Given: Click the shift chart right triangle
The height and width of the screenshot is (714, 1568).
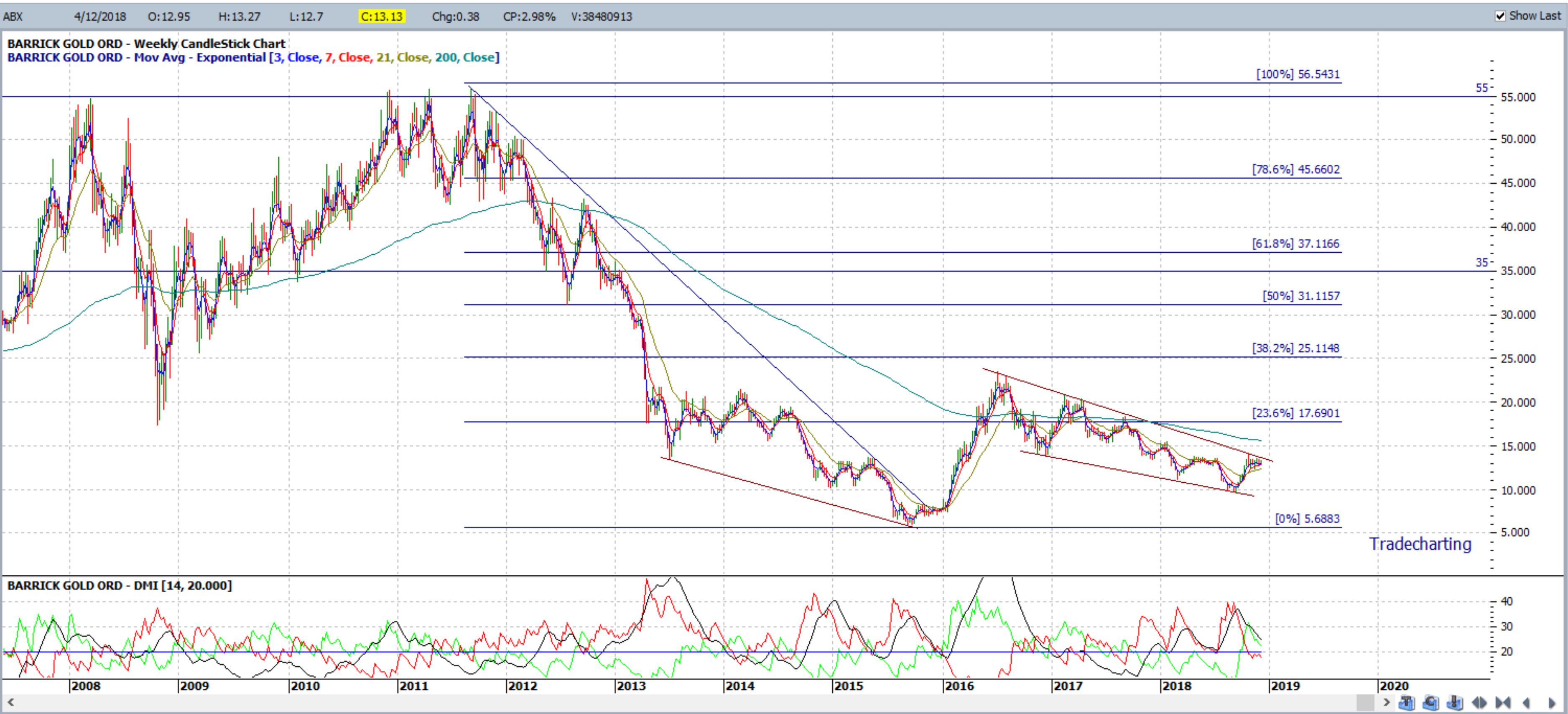Looking at the screenshot, I should [x=1552, y=703].
